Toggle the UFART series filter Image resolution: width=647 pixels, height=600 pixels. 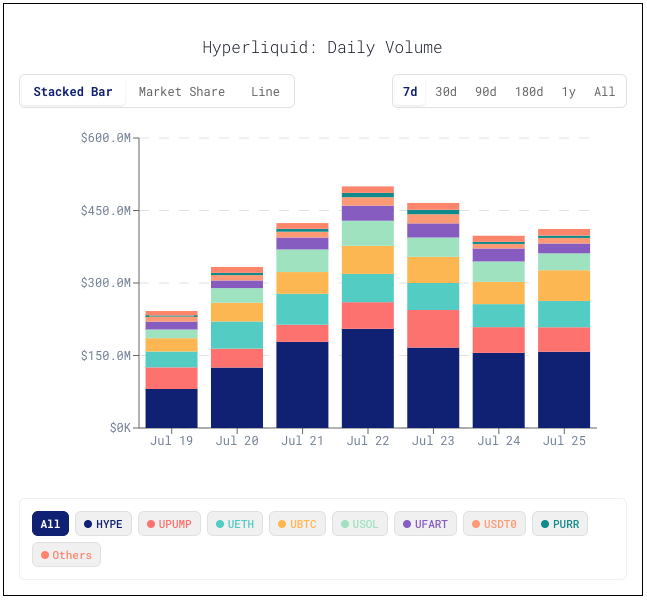pos(425,524)
